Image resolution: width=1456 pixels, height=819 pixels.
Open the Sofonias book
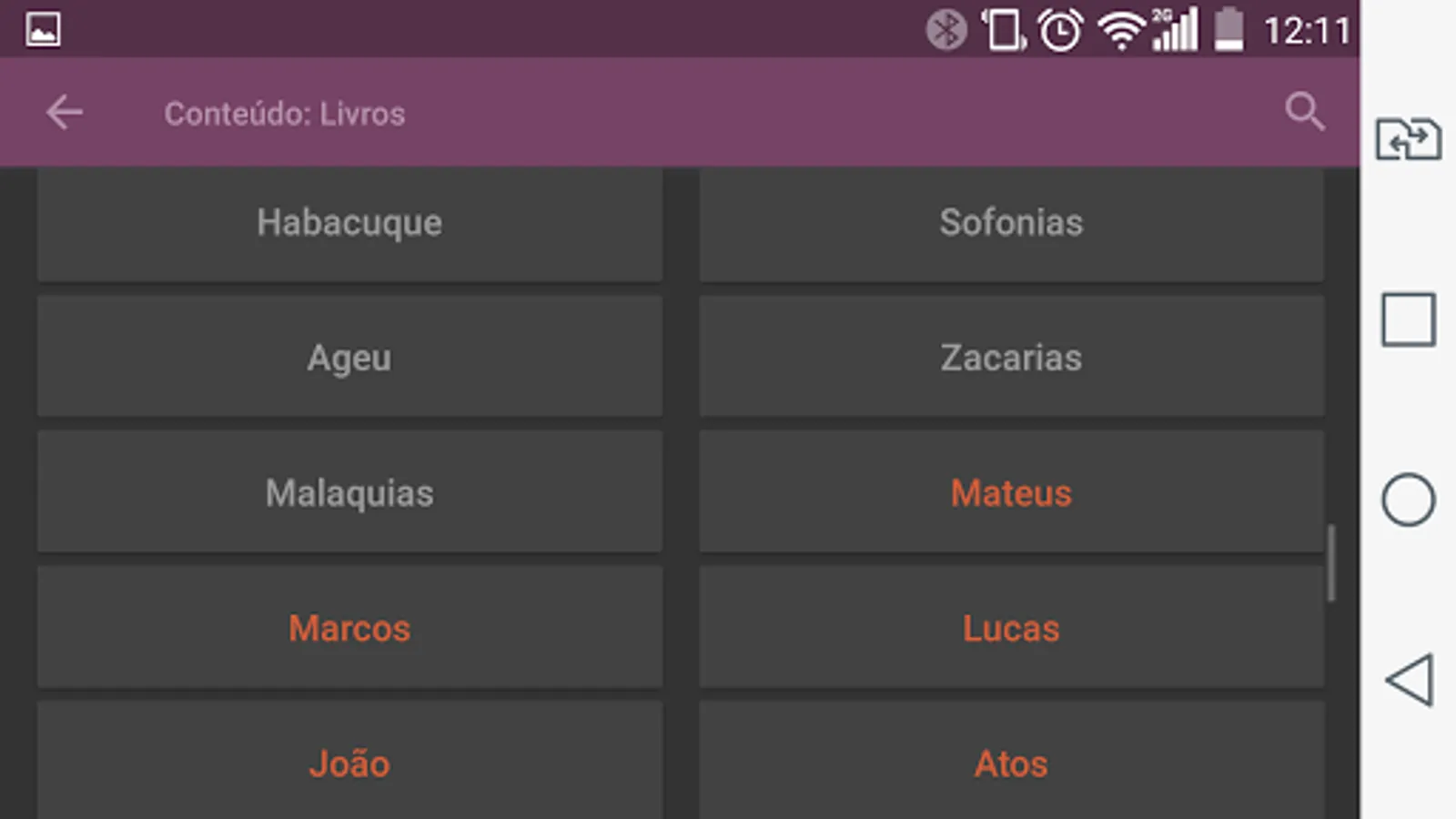(1011, 223)
